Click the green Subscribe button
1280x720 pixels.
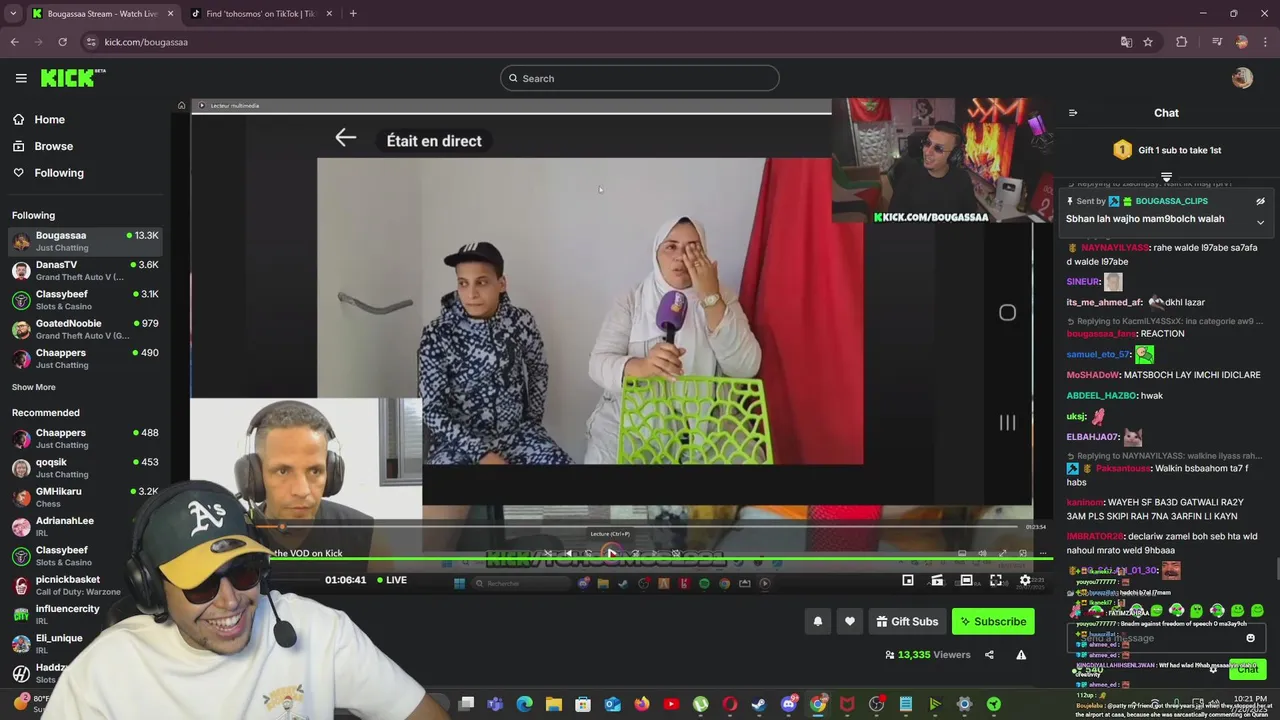click(x=993, y=622)
